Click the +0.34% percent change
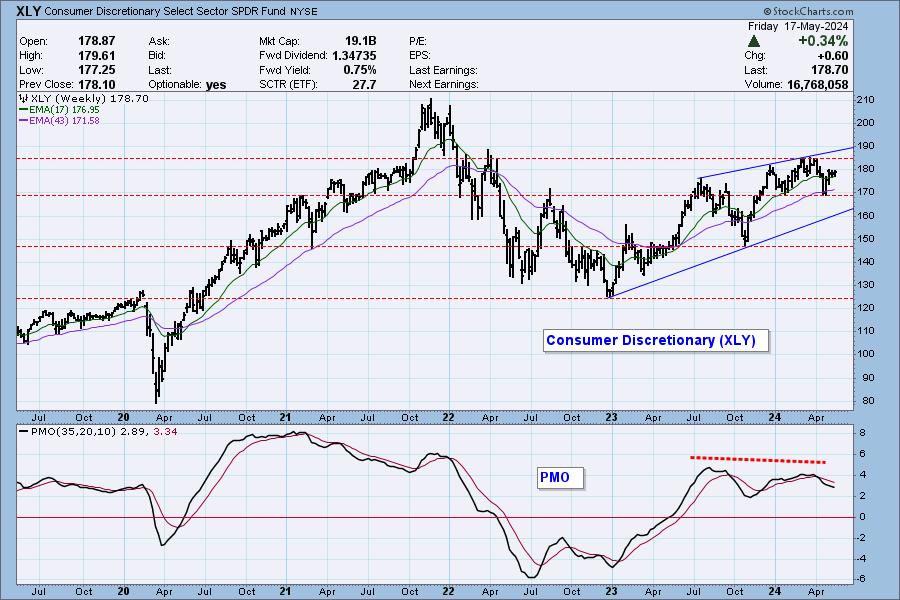Viewport: 900px width, 600px height. (x=823, y=41)
